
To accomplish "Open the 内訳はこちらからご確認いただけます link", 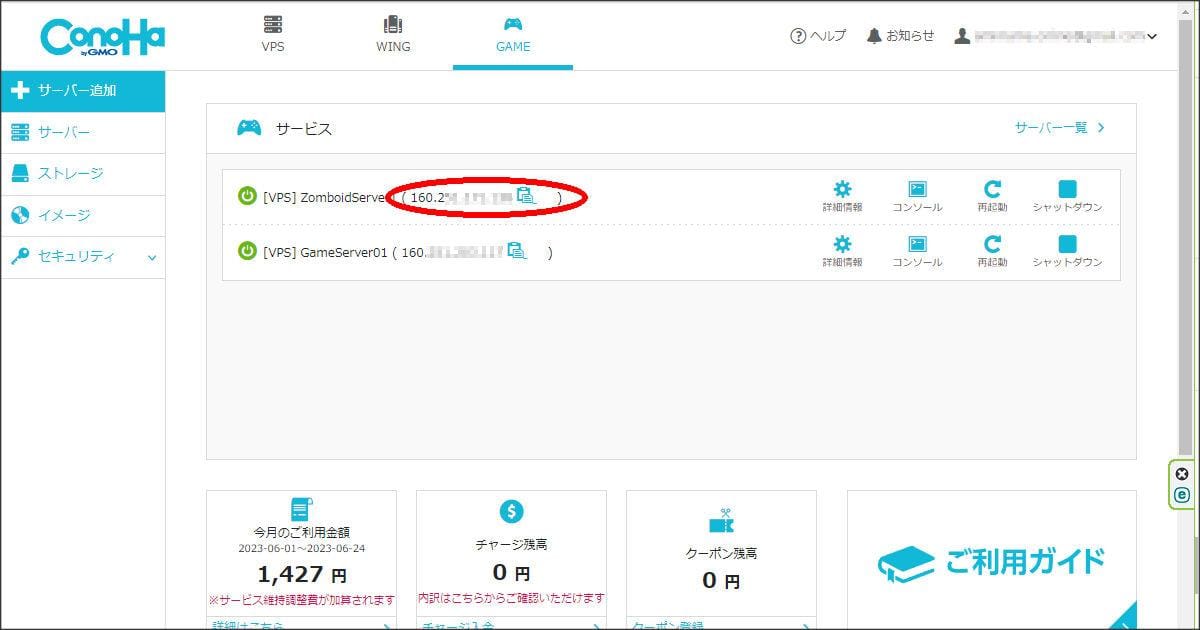I will tap(511, 598).
